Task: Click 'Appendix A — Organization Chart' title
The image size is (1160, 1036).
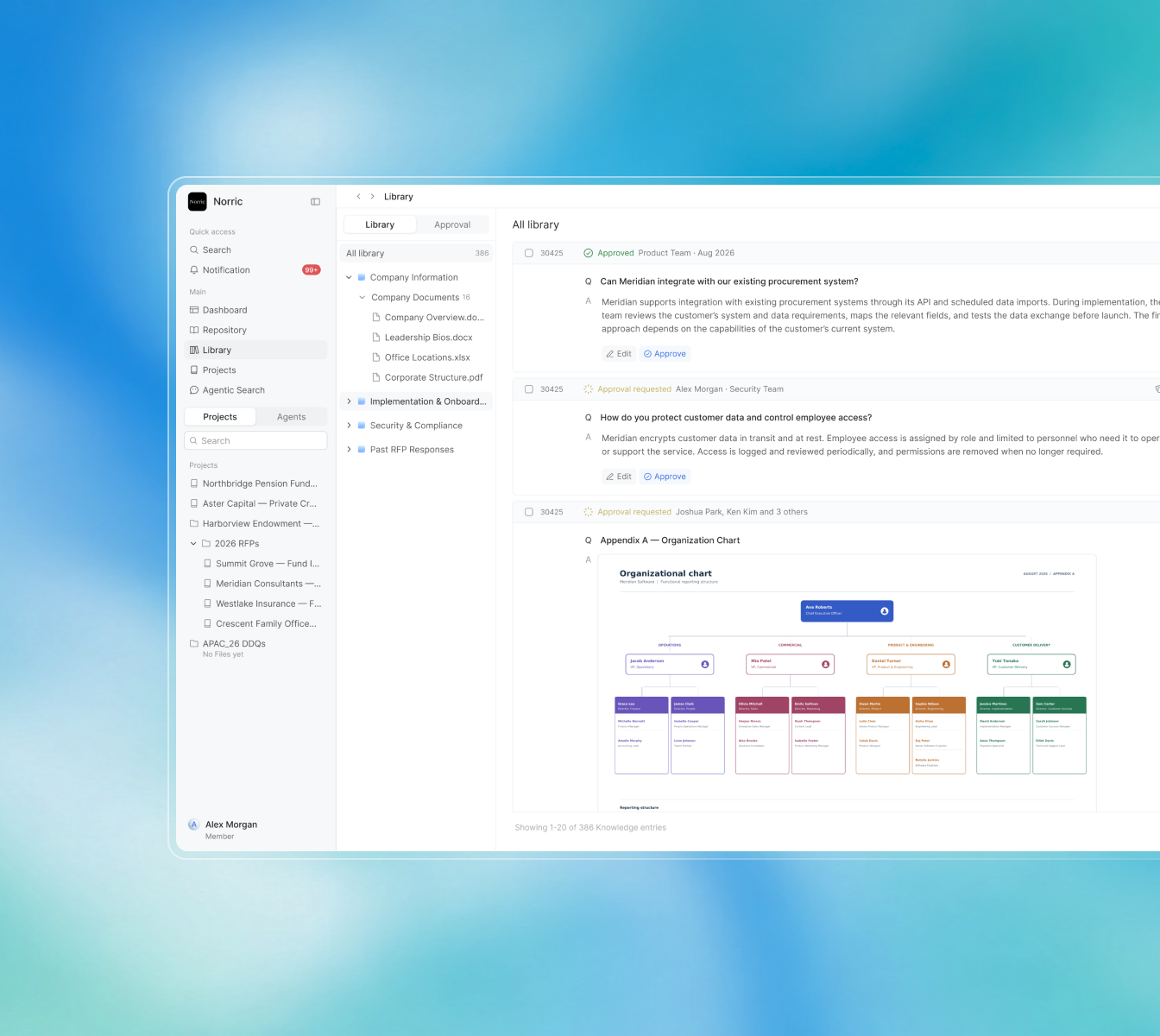Action: pyautogui.click(x=670, y=540)
